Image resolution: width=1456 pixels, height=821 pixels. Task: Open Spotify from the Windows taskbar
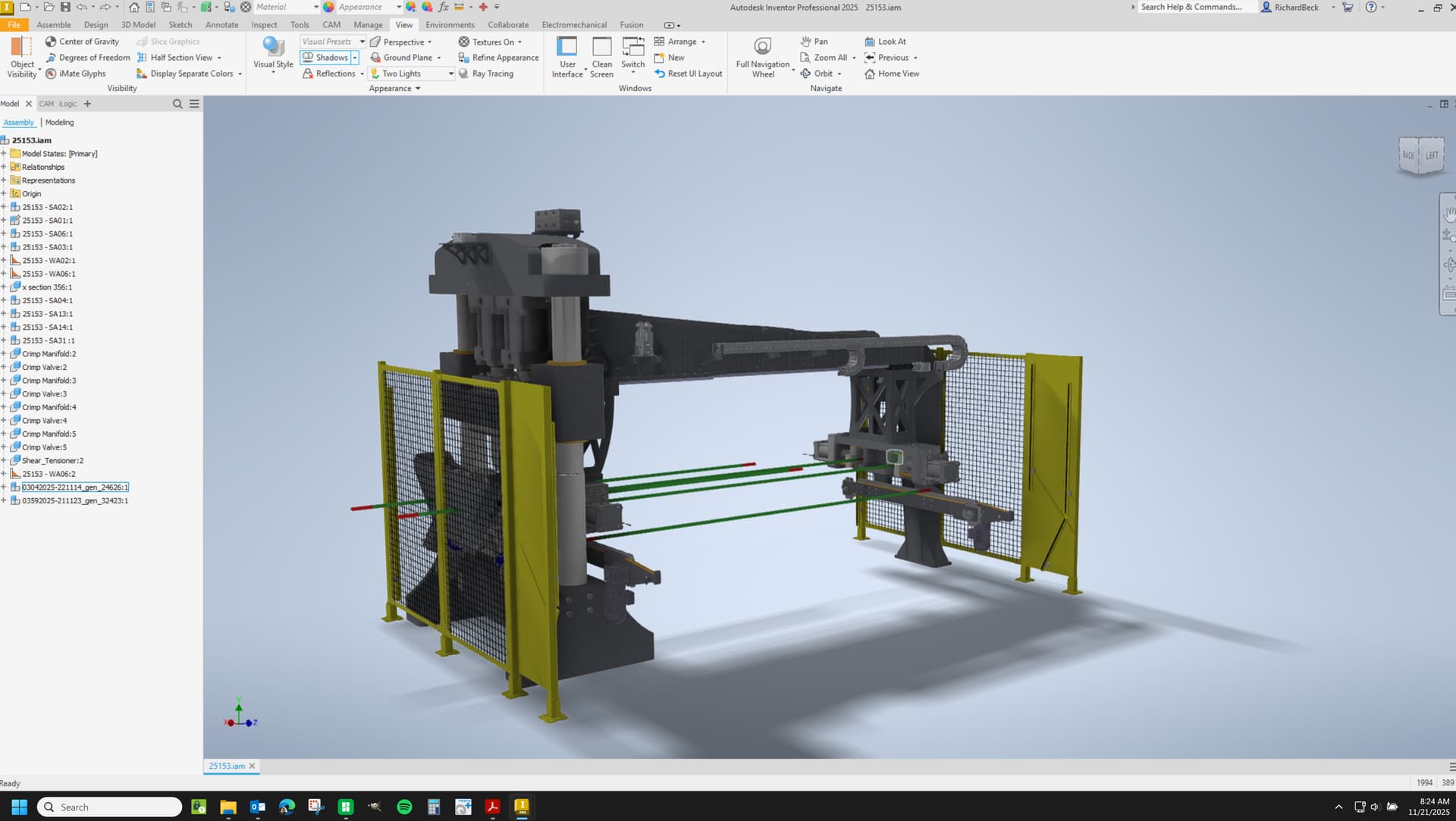click(404, 807)
